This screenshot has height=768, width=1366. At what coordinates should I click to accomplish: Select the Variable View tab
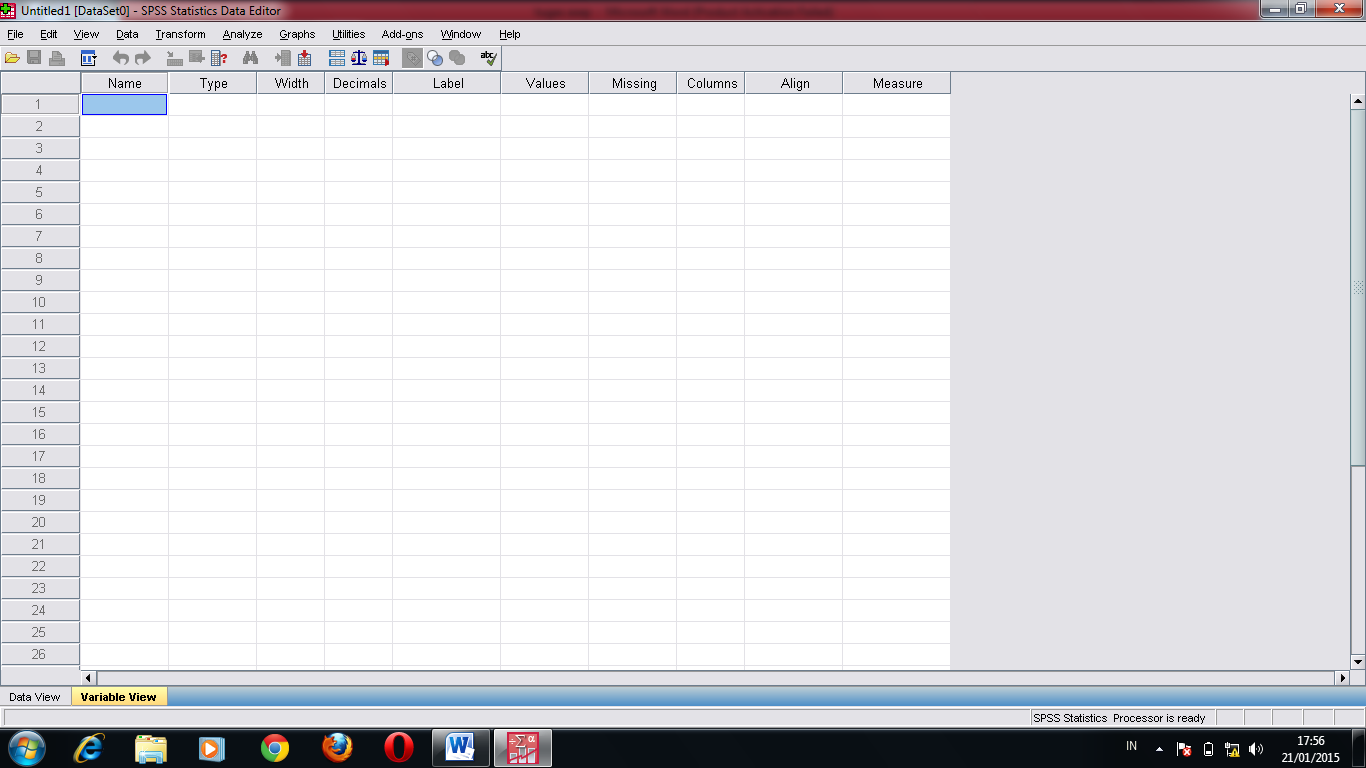(119, 697)
